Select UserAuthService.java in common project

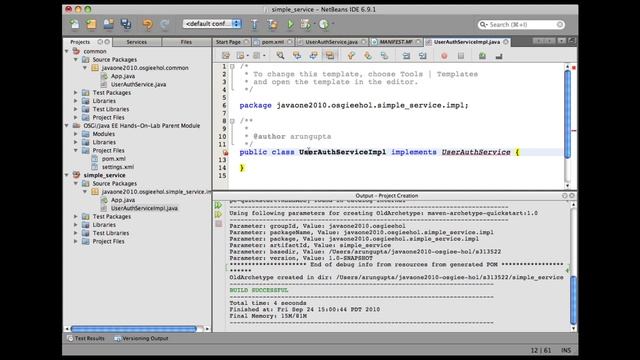[x=138, y=84]
